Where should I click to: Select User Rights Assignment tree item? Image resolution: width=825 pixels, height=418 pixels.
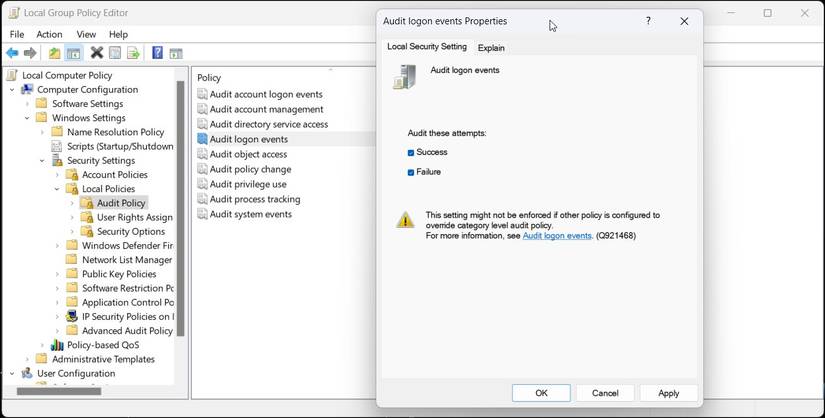click(x=134, y=217)
